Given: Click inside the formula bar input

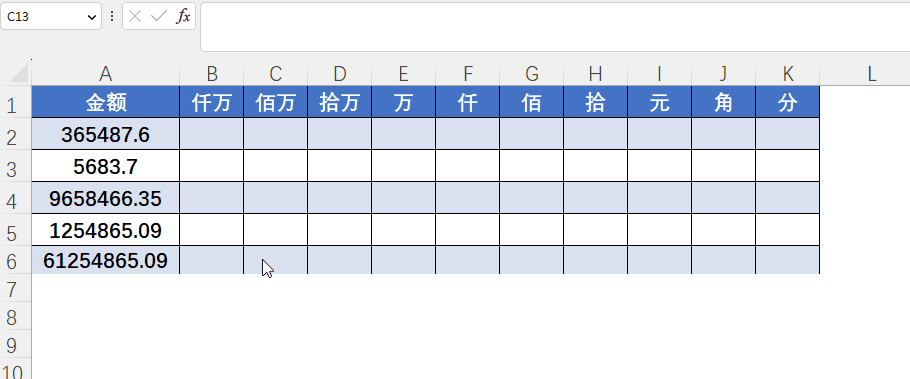Looking at the screenshot, I should pyautogui.click(x=555, y=27).
